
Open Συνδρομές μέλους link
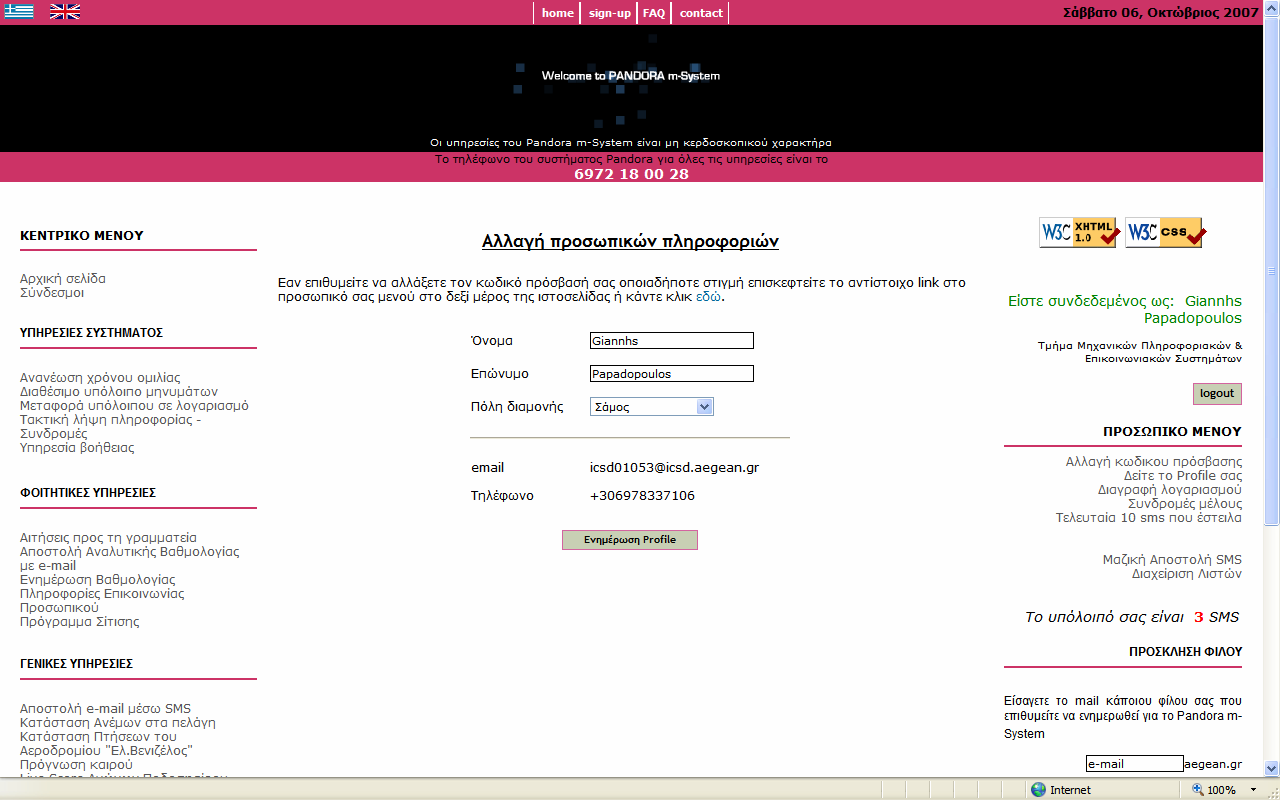[1185, 504]
